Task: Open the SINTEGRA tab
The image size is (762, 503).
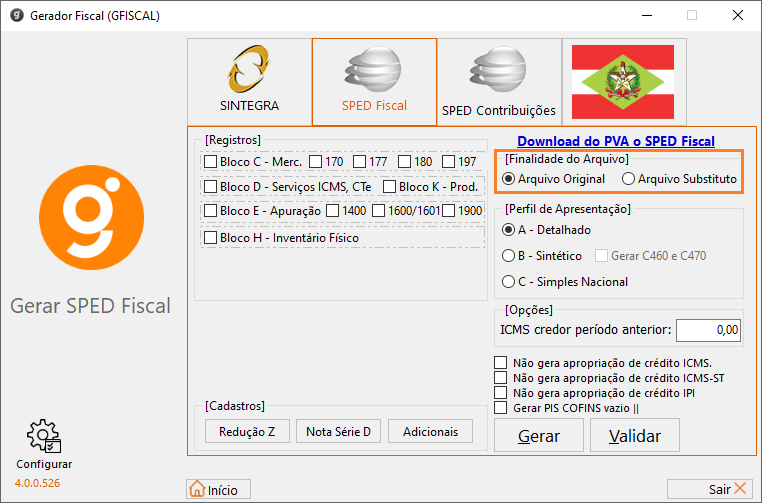Action: coord(249,82)
